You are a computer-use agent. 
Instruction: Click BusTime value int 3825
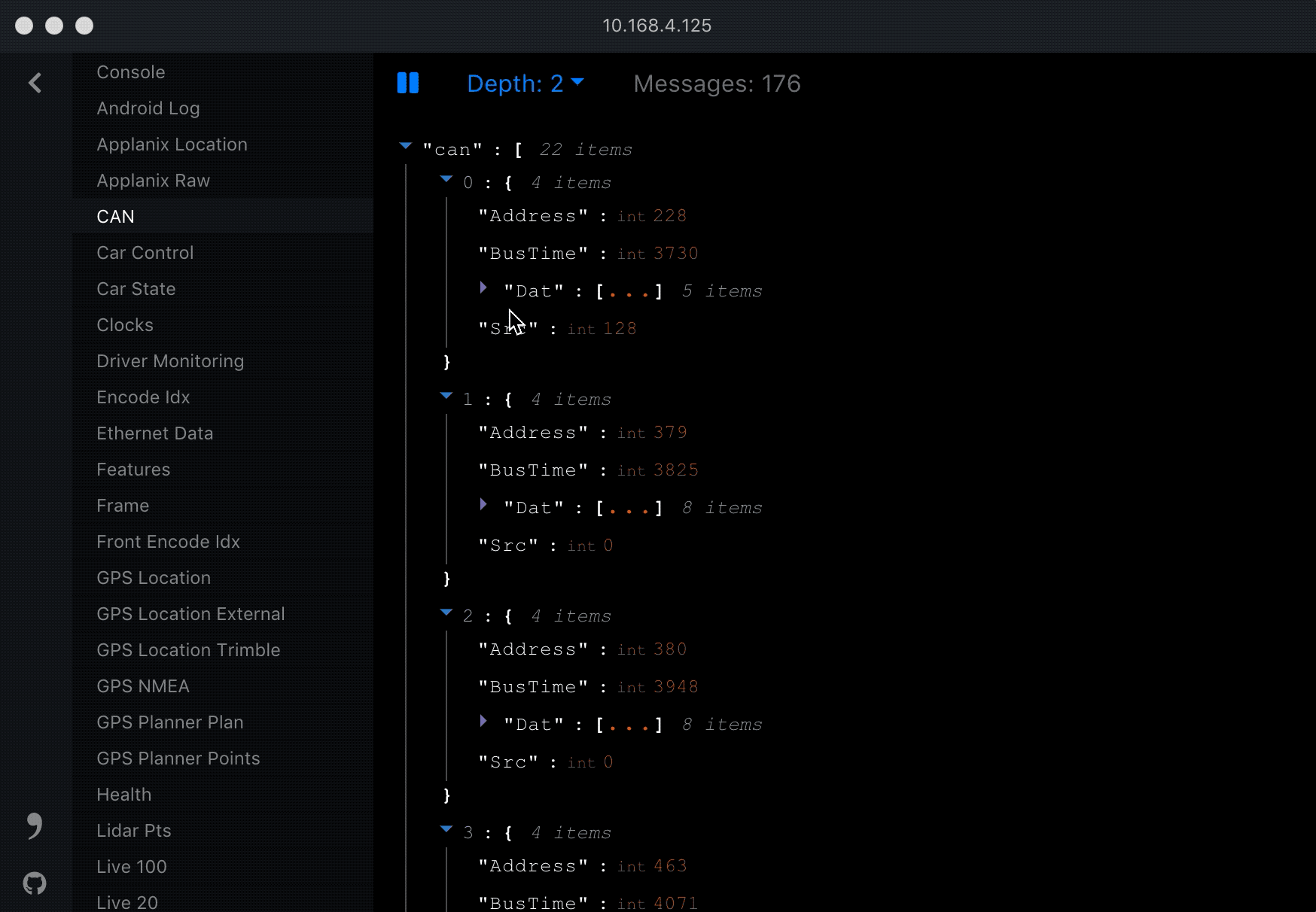pyautogui.click(x=658, y=470)
